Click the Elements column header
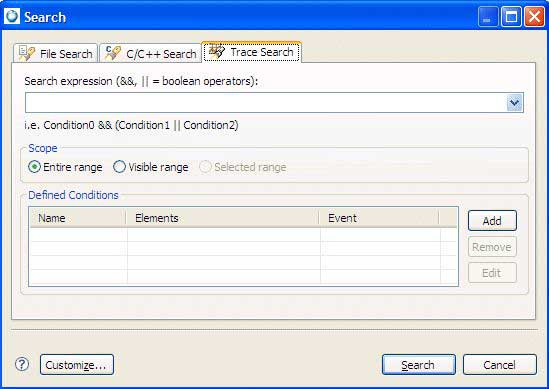Viewport: 549px width, 389px height. [x=223, y=218]
